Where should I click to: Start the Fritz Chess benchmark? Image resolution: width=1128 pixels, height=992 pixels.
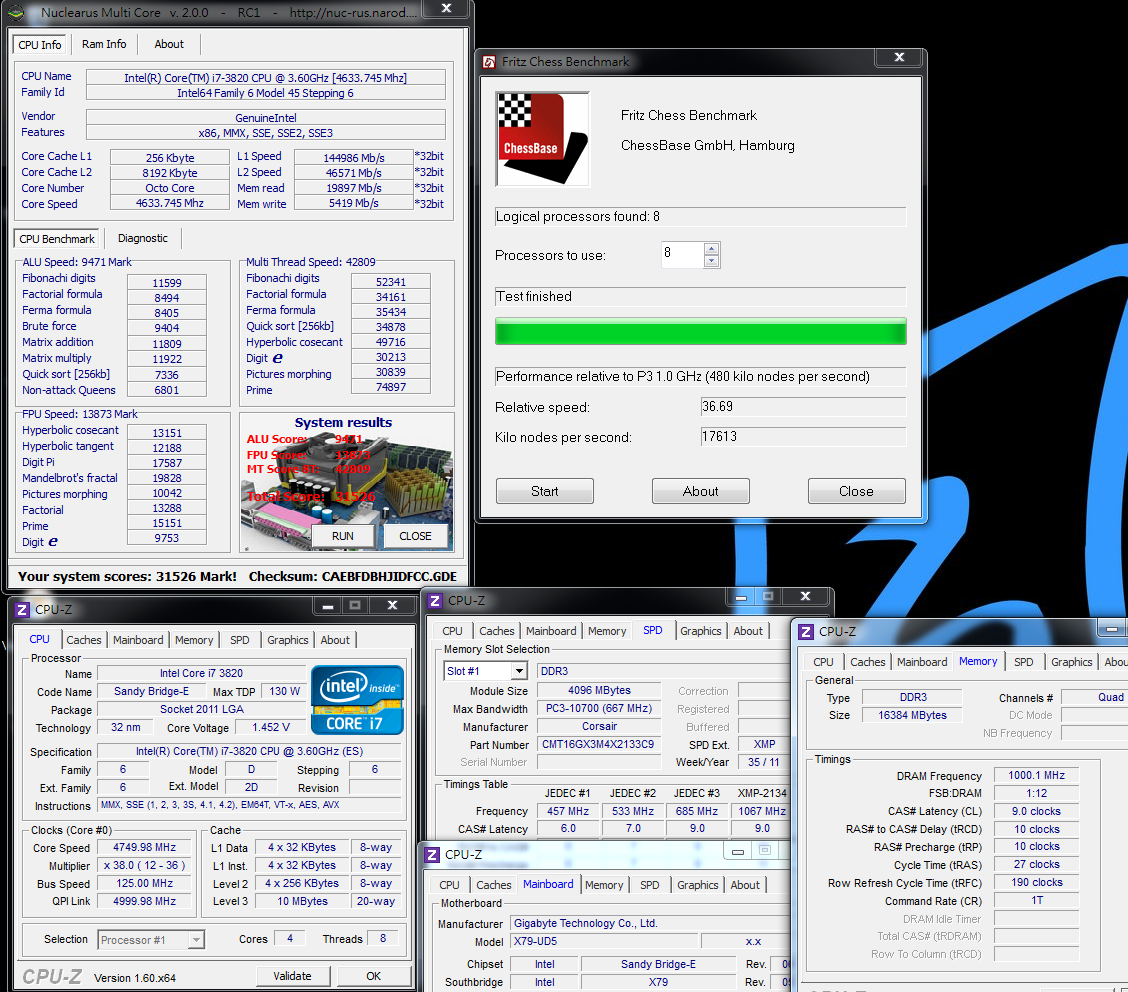click(545, 491)
